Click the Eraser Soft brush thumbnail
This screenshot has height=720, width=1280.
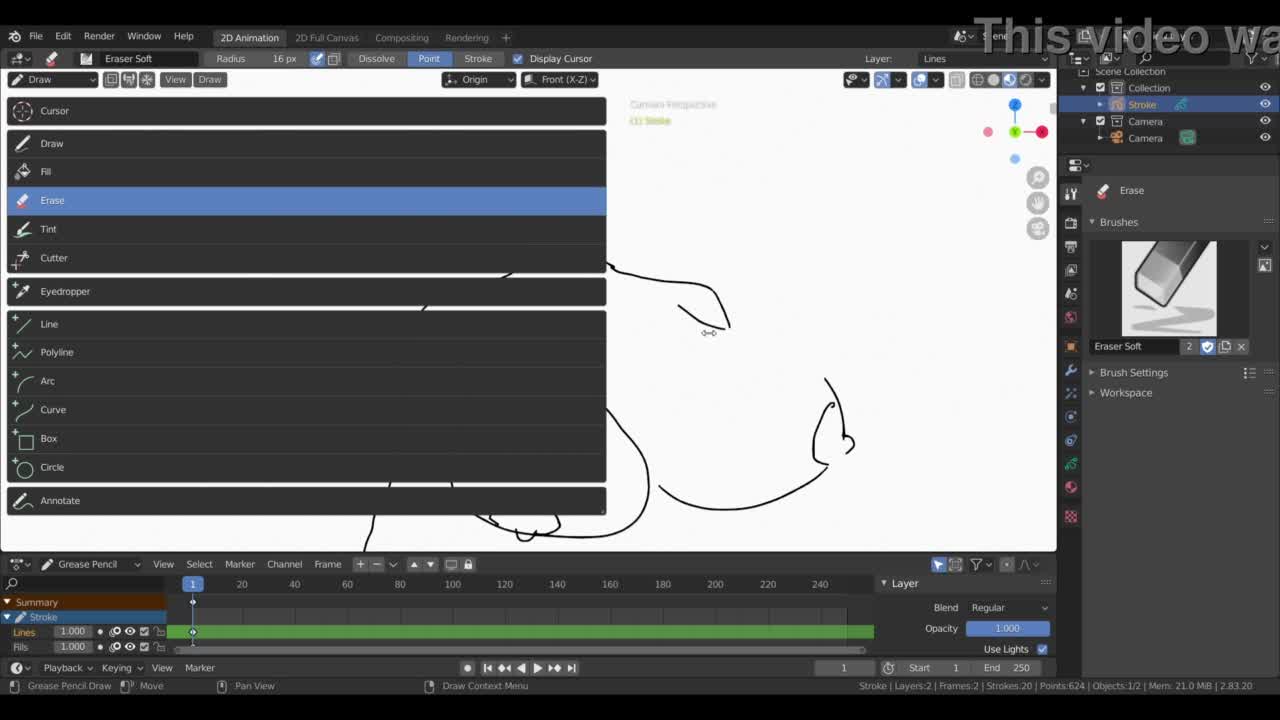point(1169,288)
